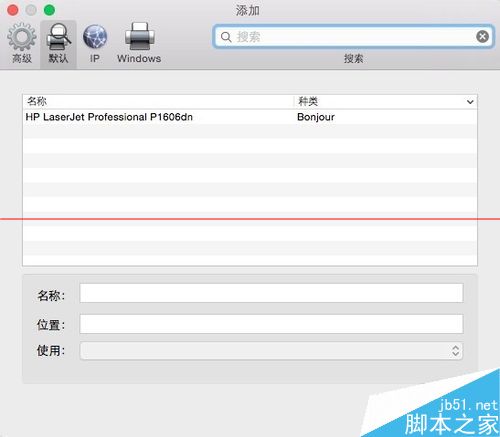Sort by the 名称 column header
Viewport: 500px width, 437px height.
(158, 101)
